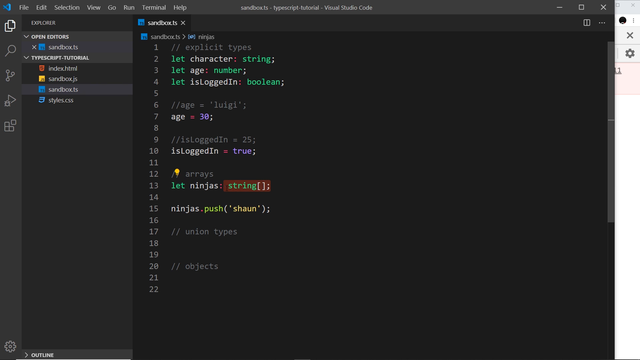
Task: Click the '// explicit types' comment
Action: [x=211, y=47]
